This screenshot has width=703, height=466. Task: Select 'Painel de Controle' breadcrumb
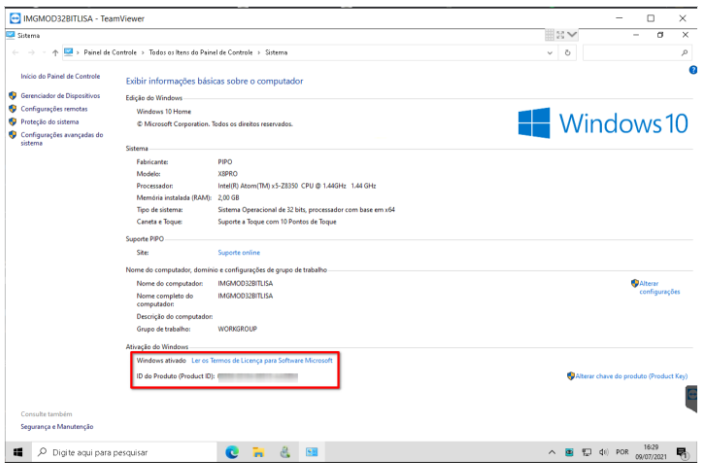[x=110, y=52]
